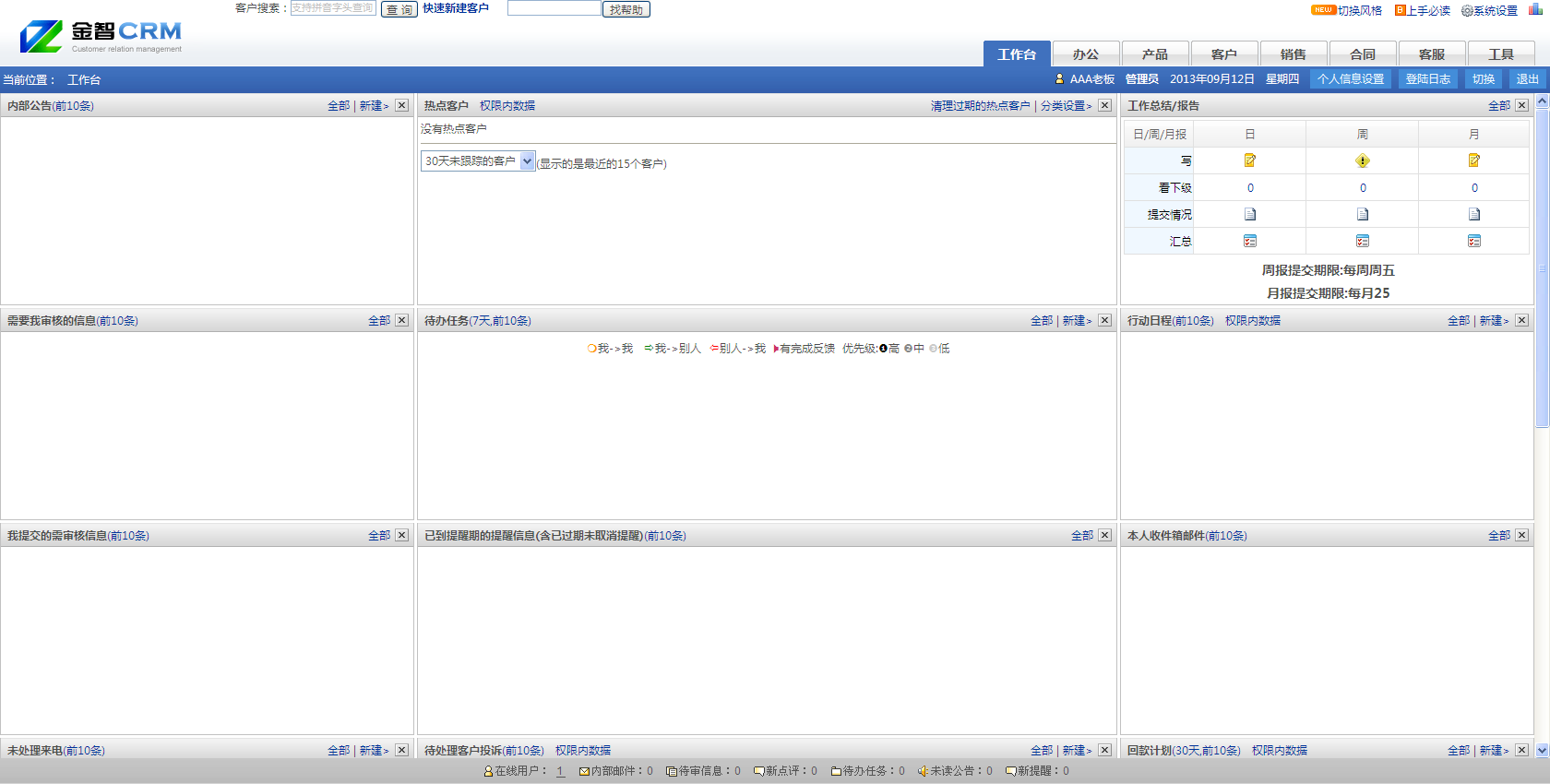Close the 行动日程 panel
This screenshot has width=1550, height=784.
[x=1522, y=321]
